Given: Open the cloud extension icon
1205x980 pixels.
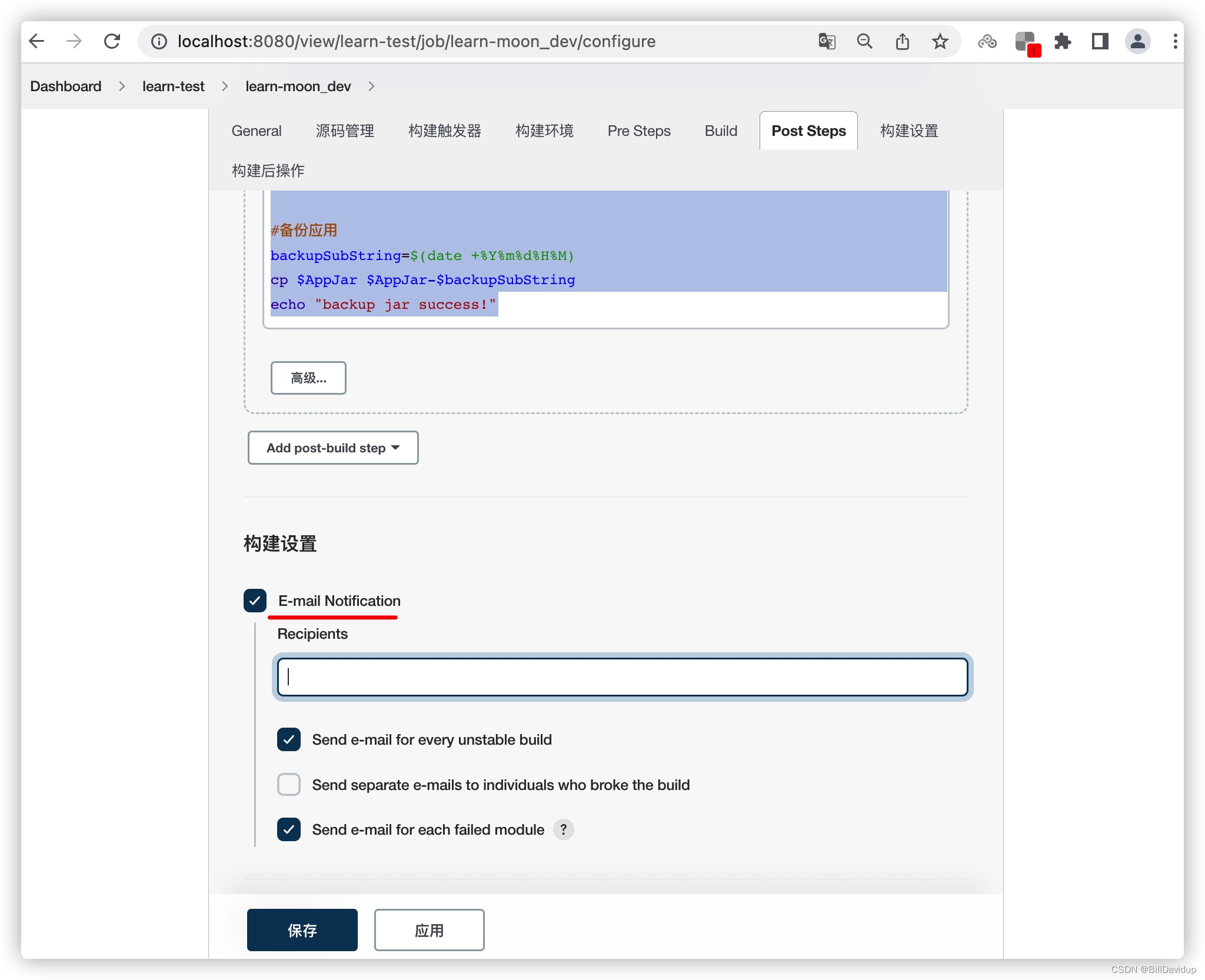Looking at the screenshot, I should (x=987, y=41).
